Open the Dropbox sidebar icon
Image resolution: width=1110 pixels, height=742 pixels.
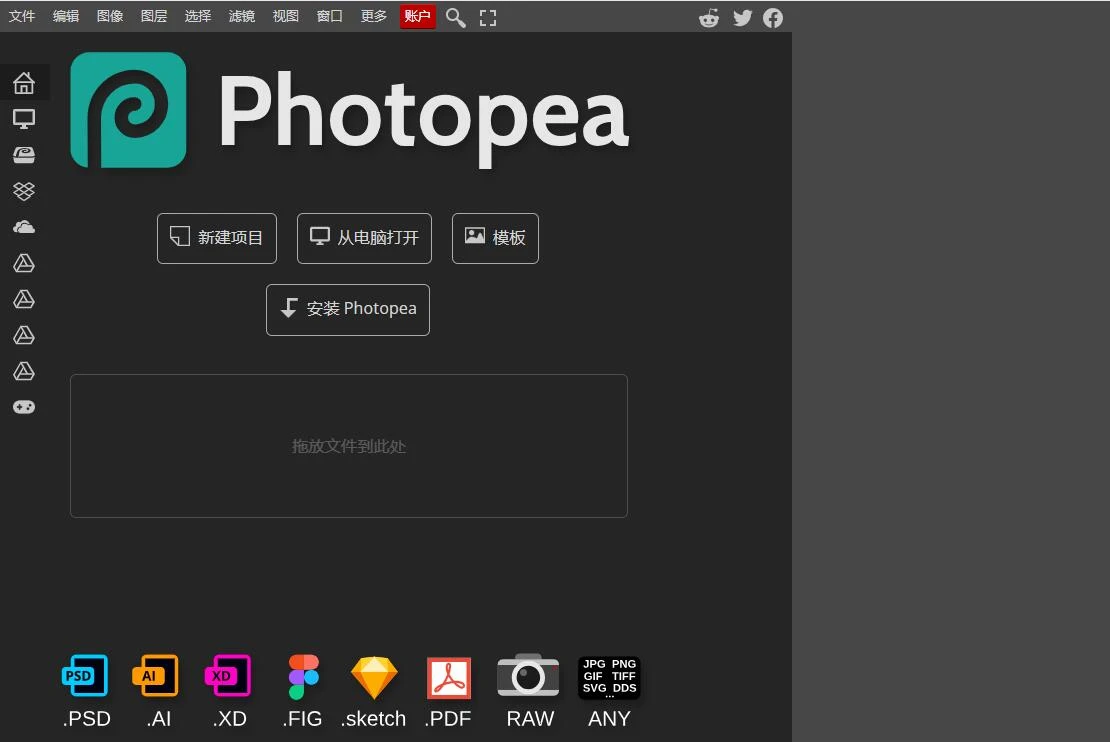click(x=24, y=191)
